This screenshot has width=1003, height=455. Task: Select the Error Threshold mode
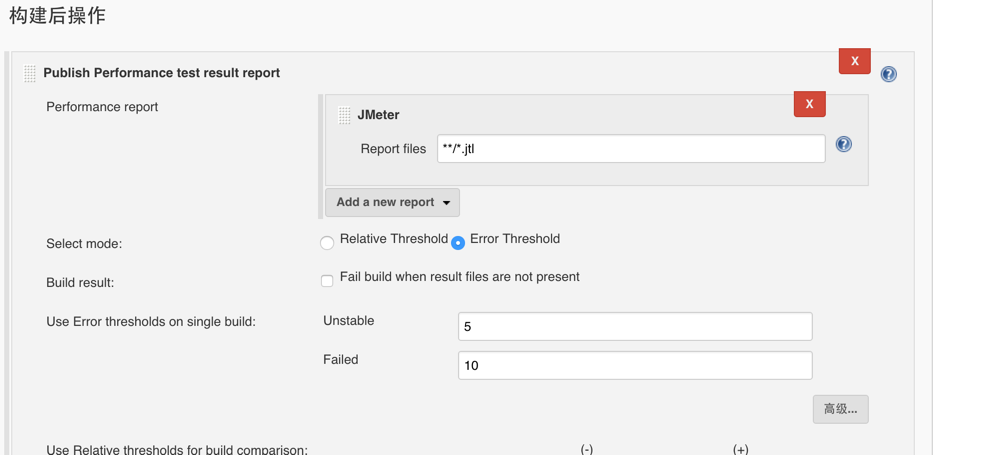458,243
